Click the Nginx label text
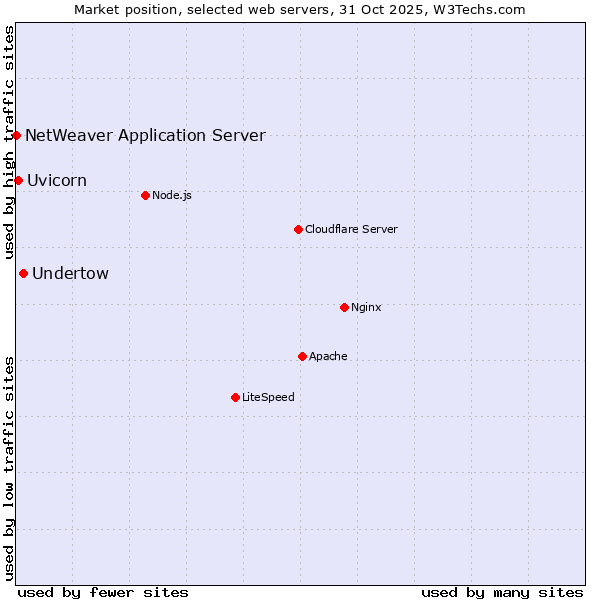The width and height of the screenshot is (600, 600). [x=366, y=307]
